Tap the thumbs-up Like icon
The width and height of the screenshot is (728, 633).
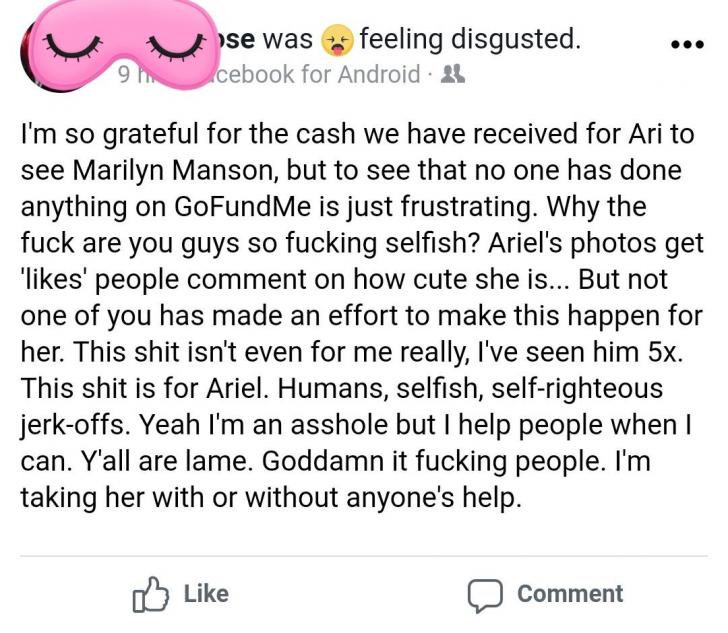pyautogui.click(x=150, y=594)
